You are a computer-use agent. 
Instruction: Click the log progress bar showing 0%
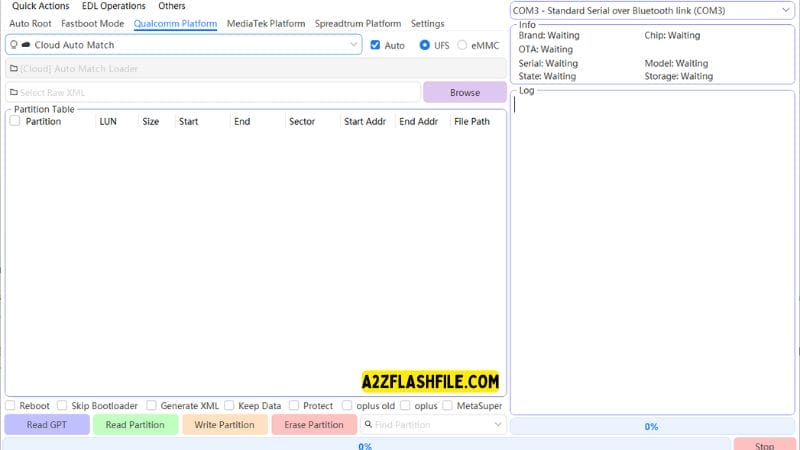pos(652,426)
